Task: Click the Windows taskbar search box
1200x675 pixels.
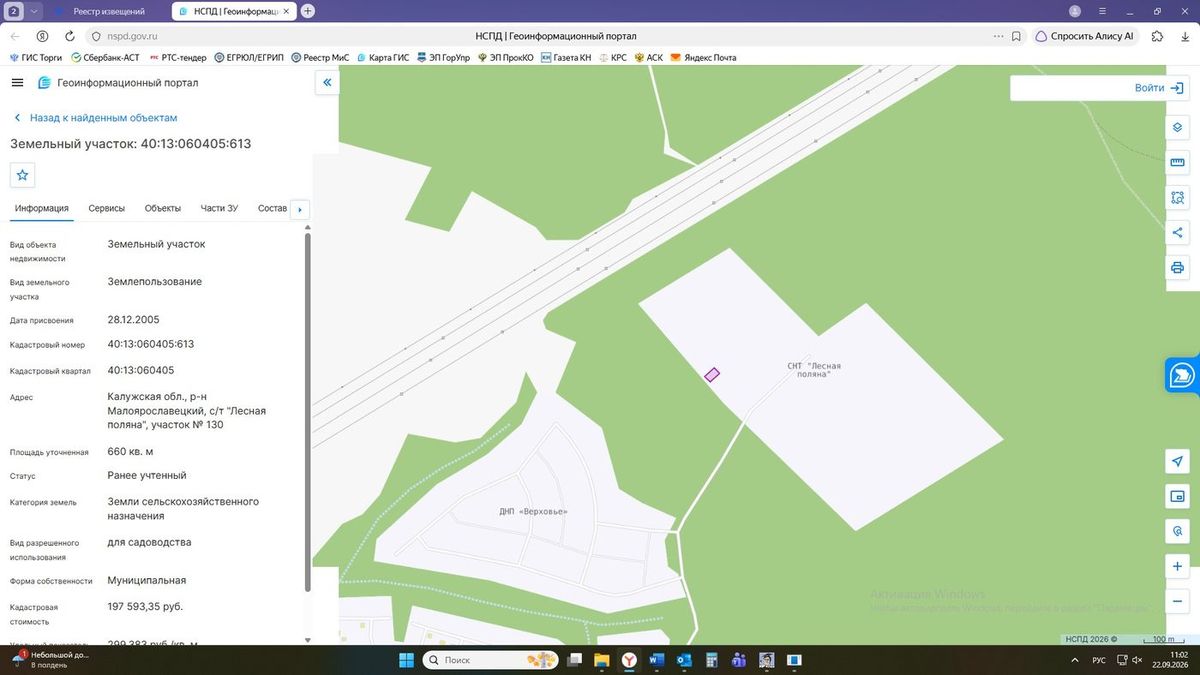Action: click(490, 660)
